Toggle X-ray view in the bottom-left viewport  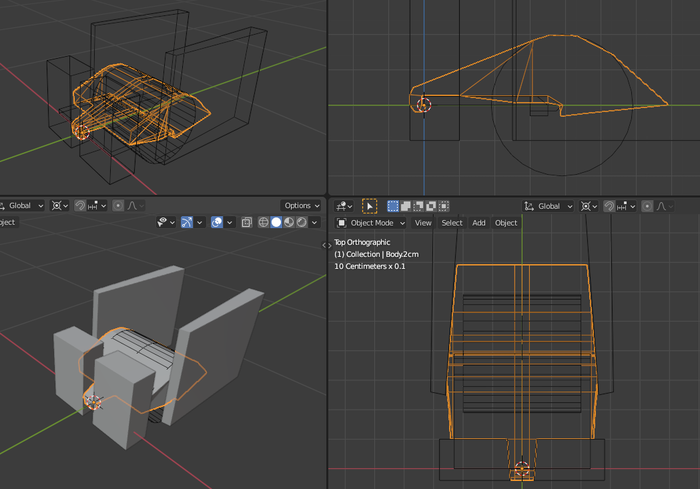pyautogui.click(x=247, y=222)
